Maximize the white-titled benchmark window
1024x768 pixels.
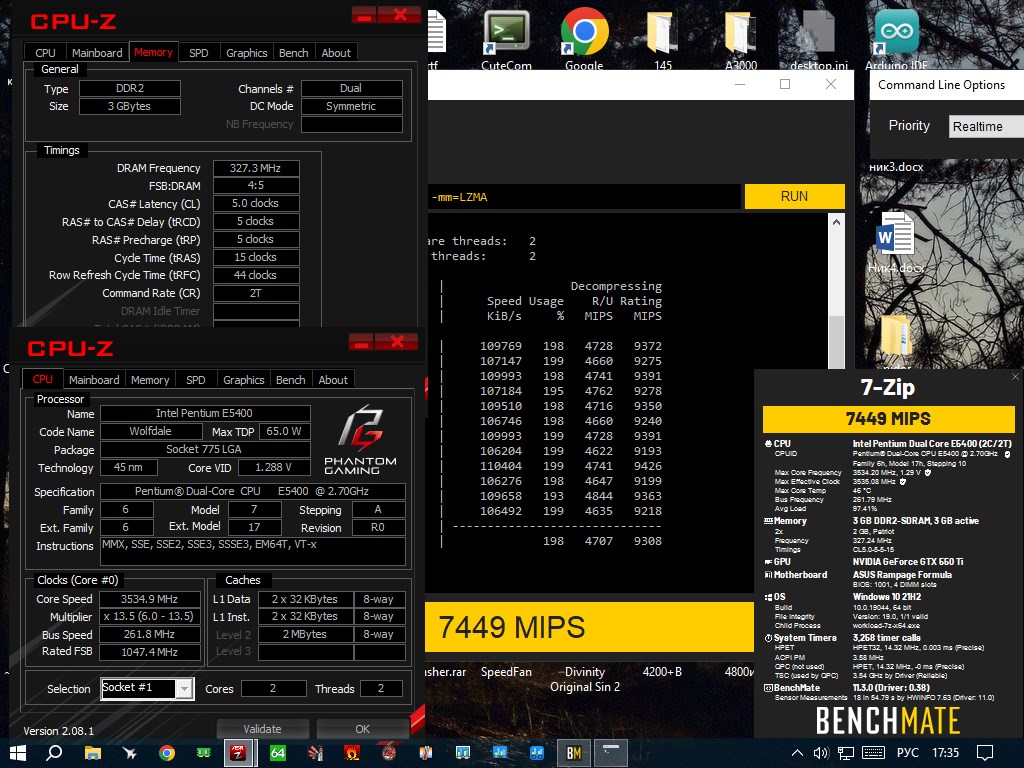785,84
